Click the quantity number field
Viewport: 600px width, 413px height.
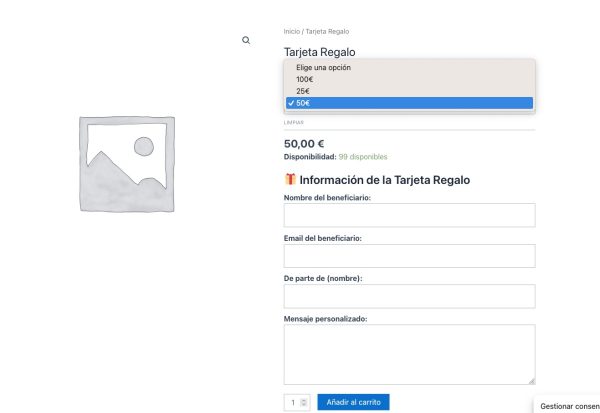(x=292, y=402)
